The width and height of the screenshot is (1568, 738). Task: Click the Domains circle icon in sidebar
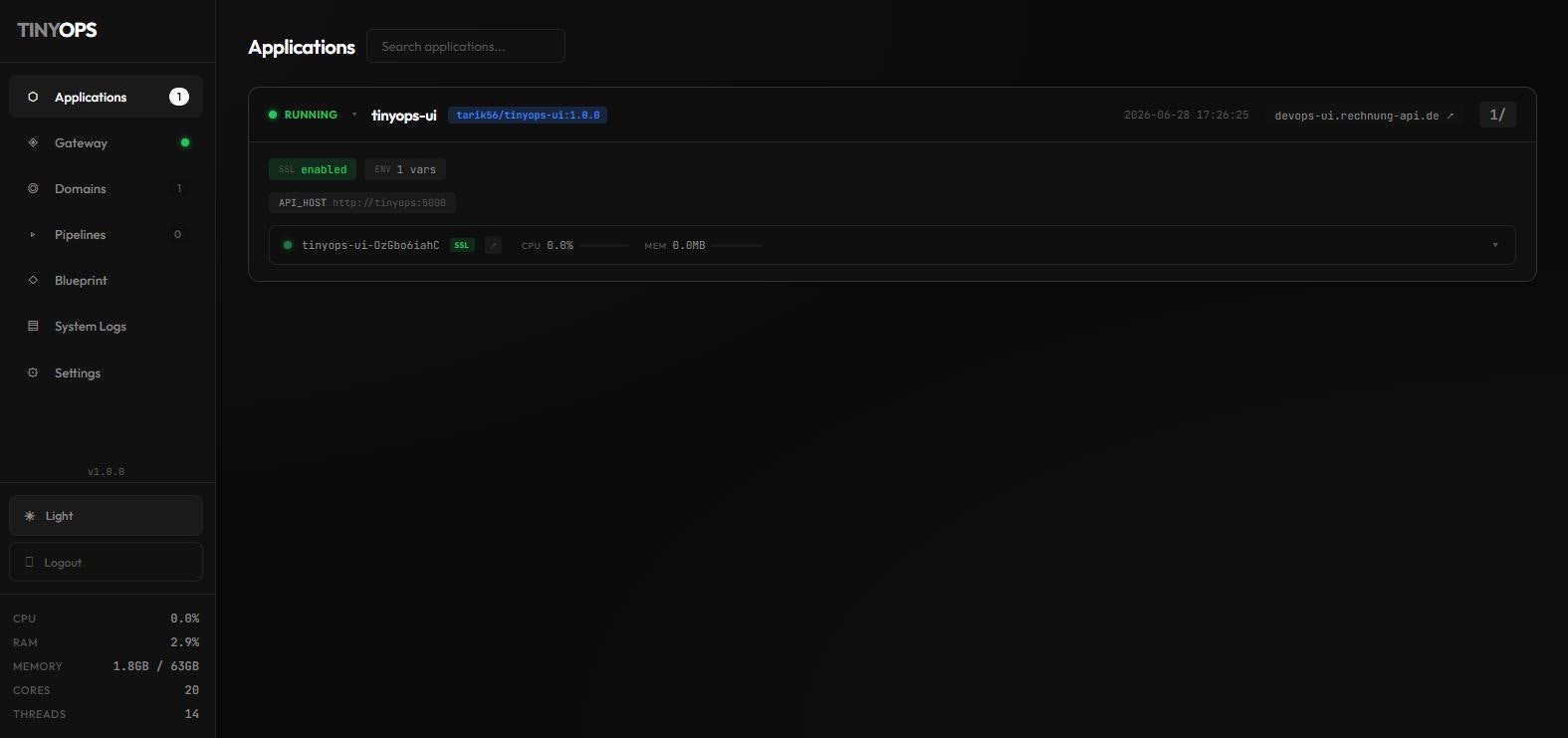[33, 188]
